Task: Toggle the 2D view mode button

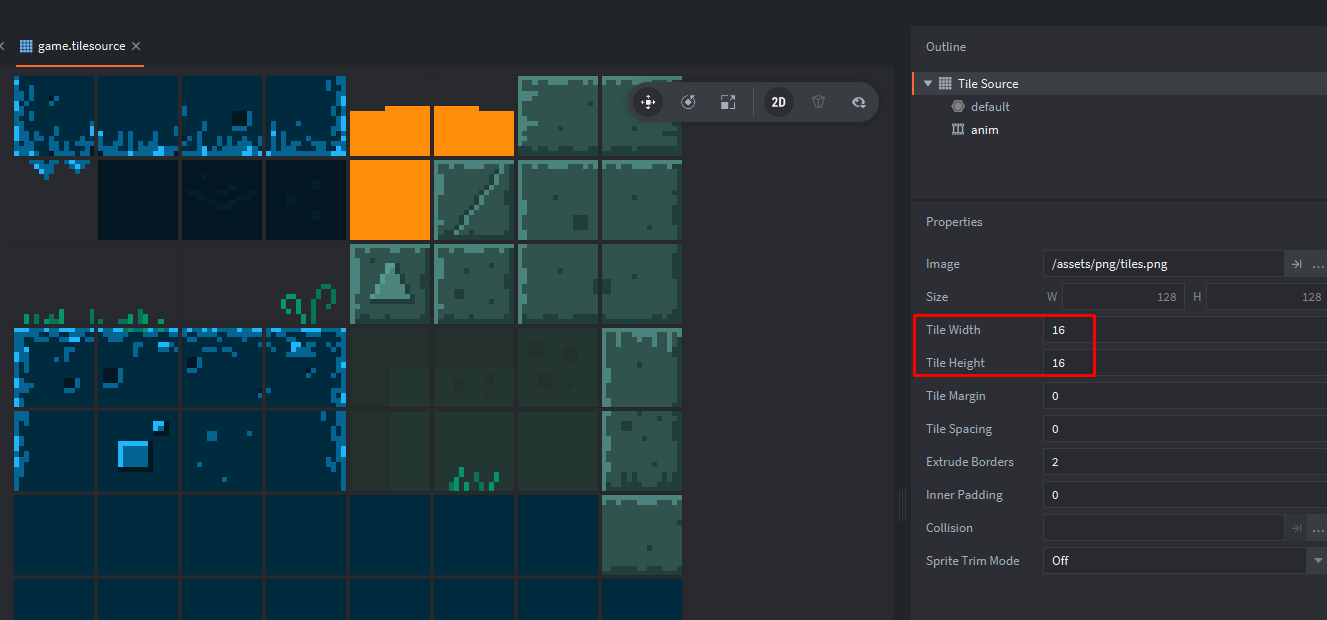Action: coord(778,102)
